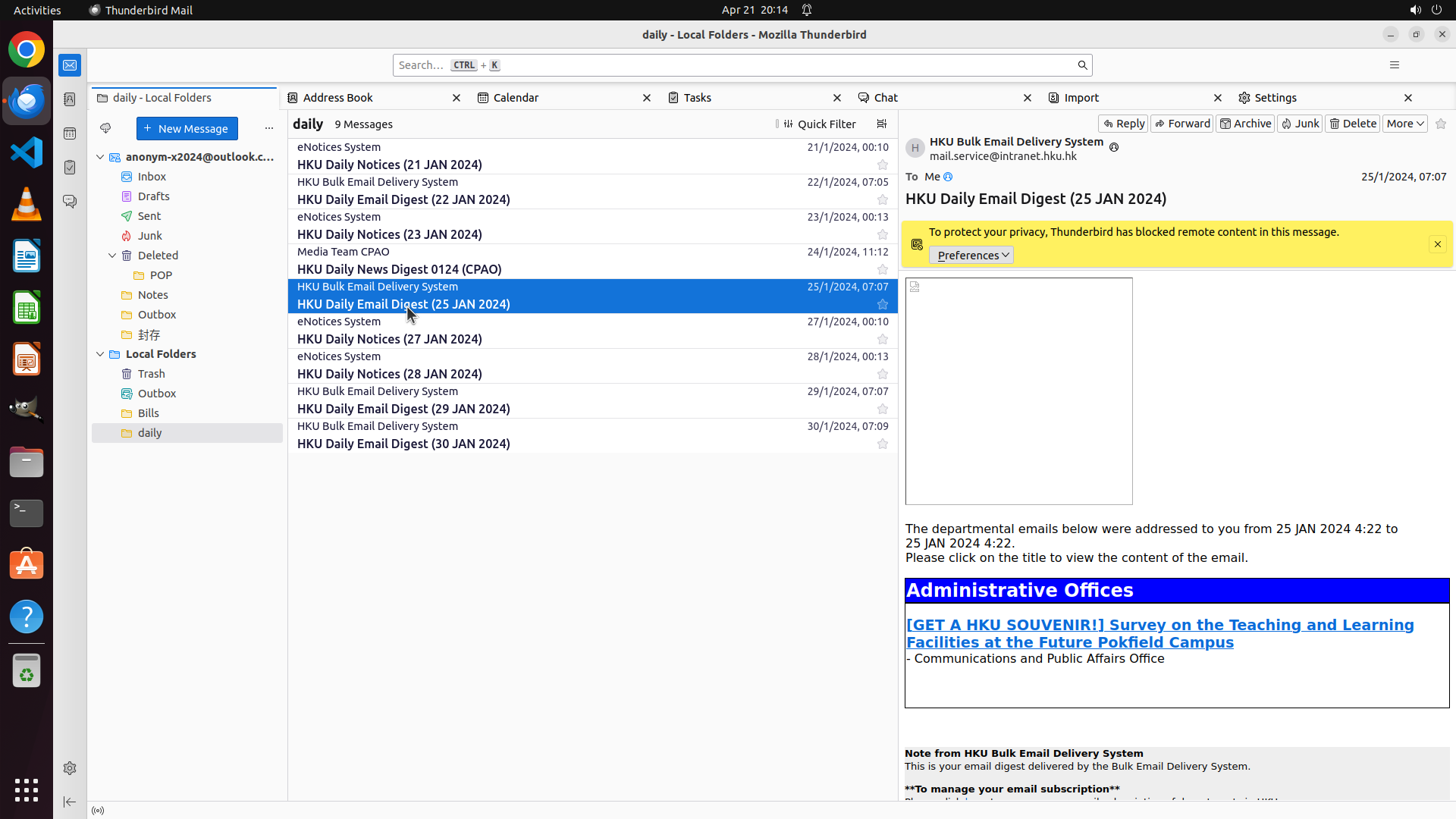The image size is (1456, 819).
Task: Select the Bills folder
Action: pos(149,413)
